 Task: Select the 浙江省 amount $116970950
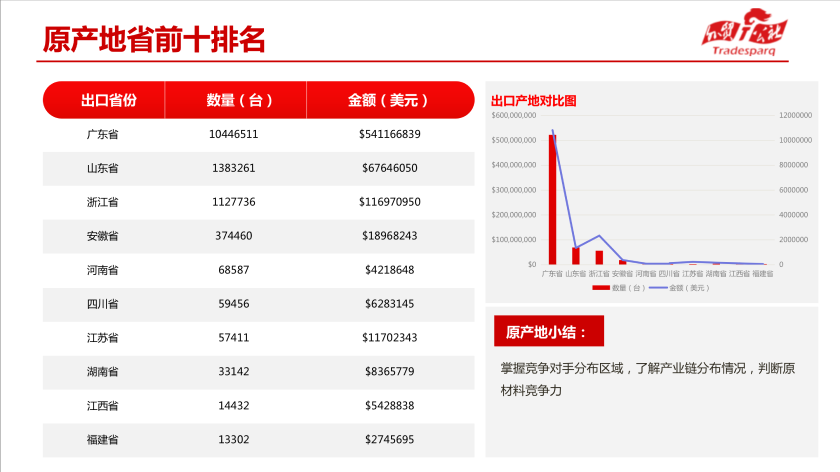click(x=389, y=202)
